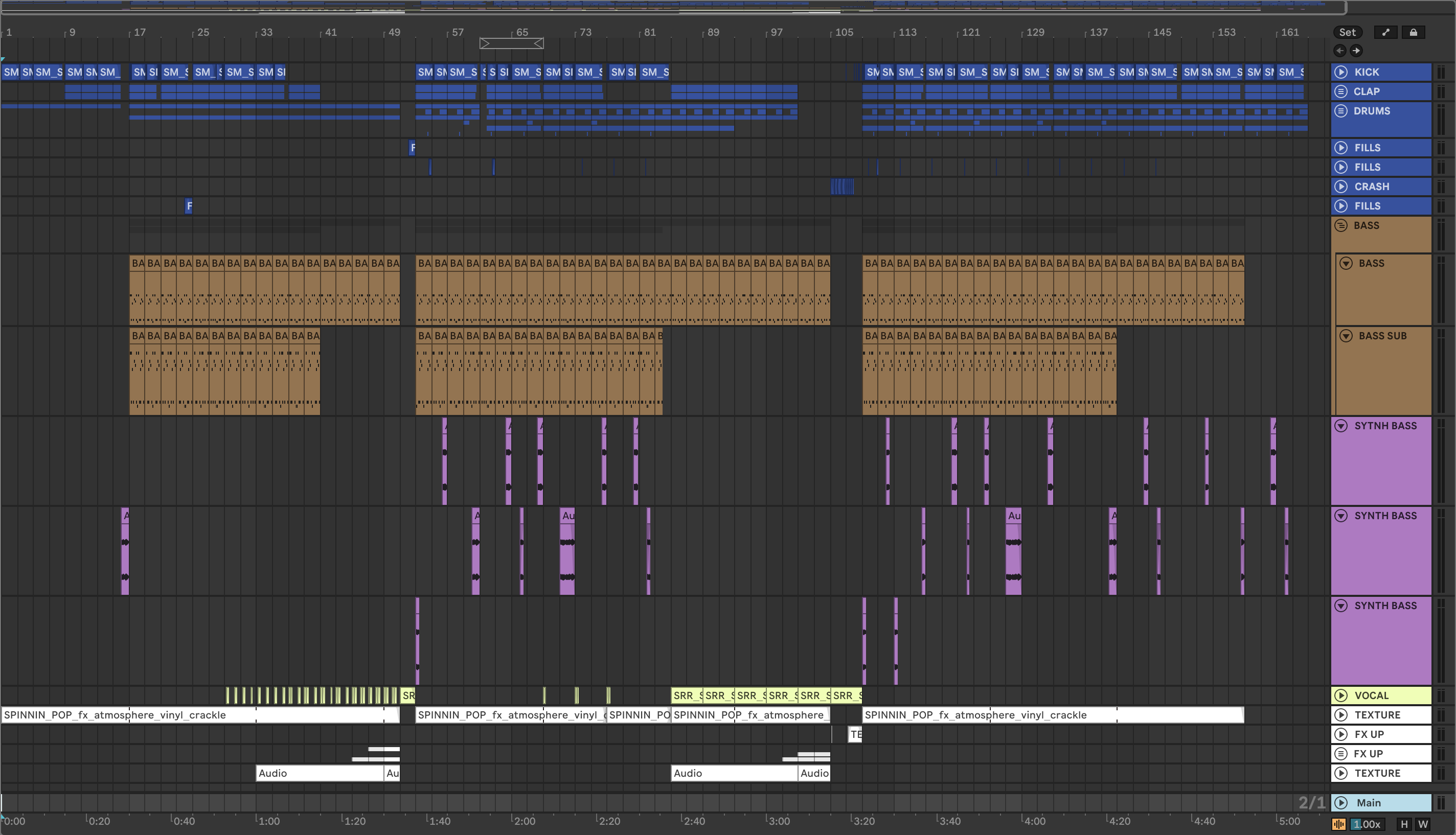
Task: Unfold the DRUMS track group icon
Action: click(1340, 111)
